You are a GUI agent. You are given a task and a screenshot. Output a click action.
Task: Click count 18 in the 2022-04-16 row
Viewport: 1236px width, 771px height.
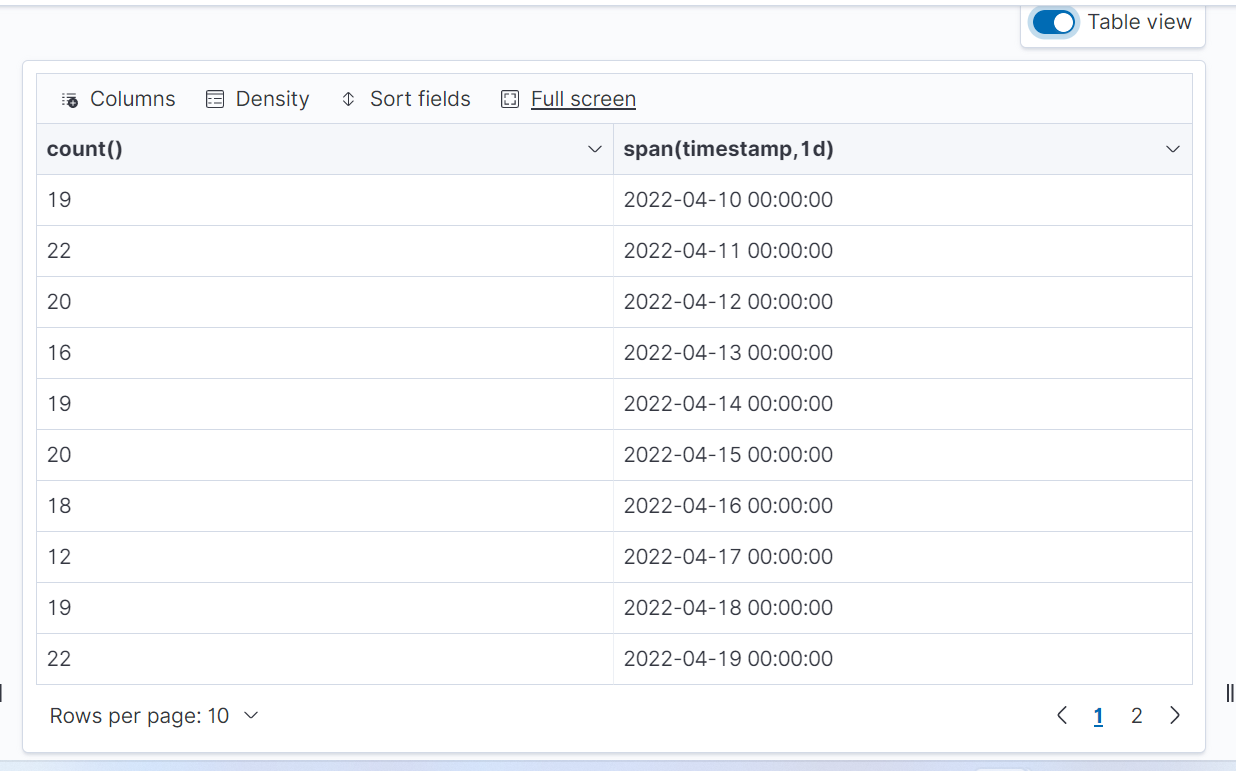tap(325, 506)
